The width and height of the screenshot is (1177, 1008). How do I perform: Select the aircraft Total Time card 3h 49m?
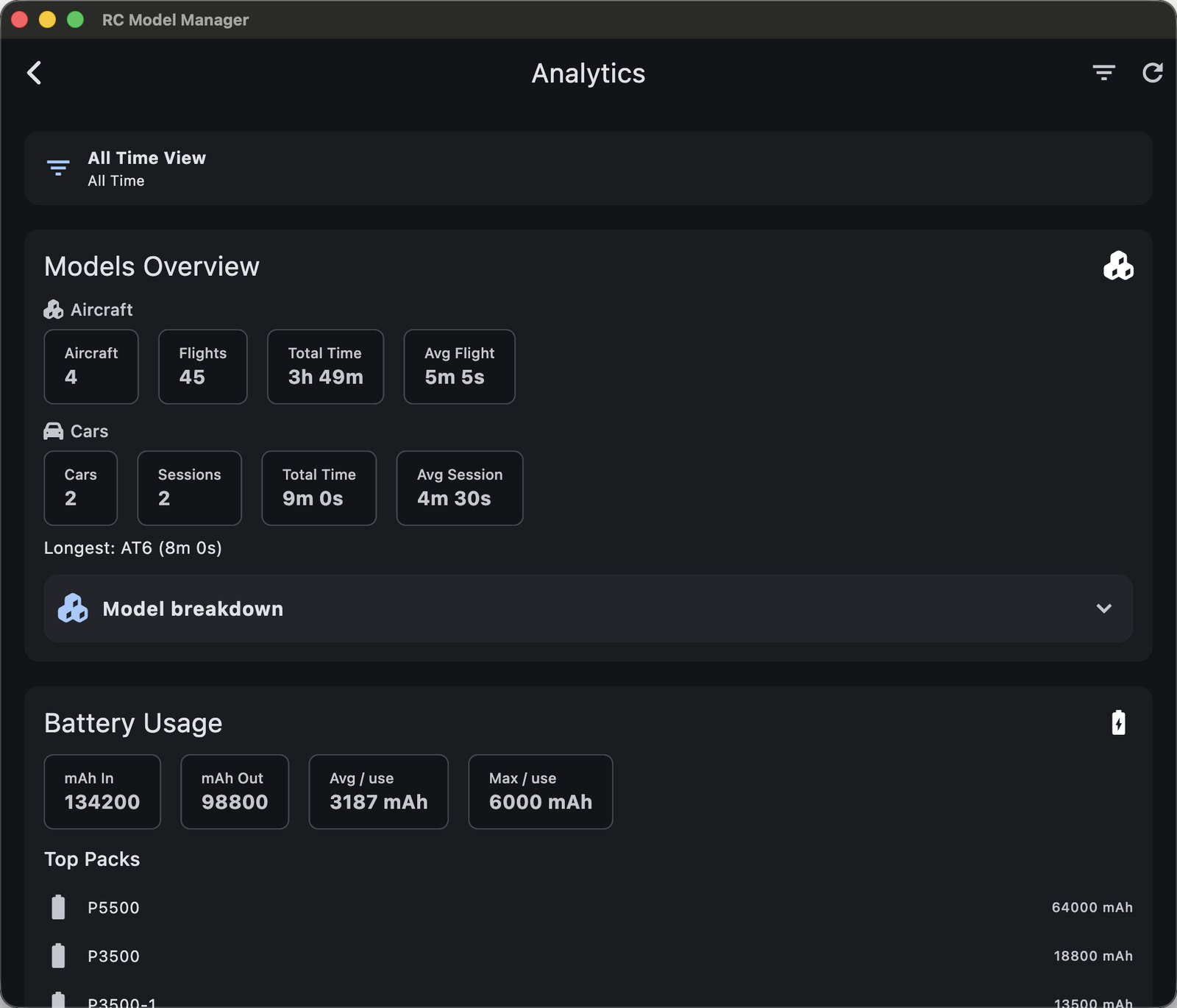pos(325,366)
